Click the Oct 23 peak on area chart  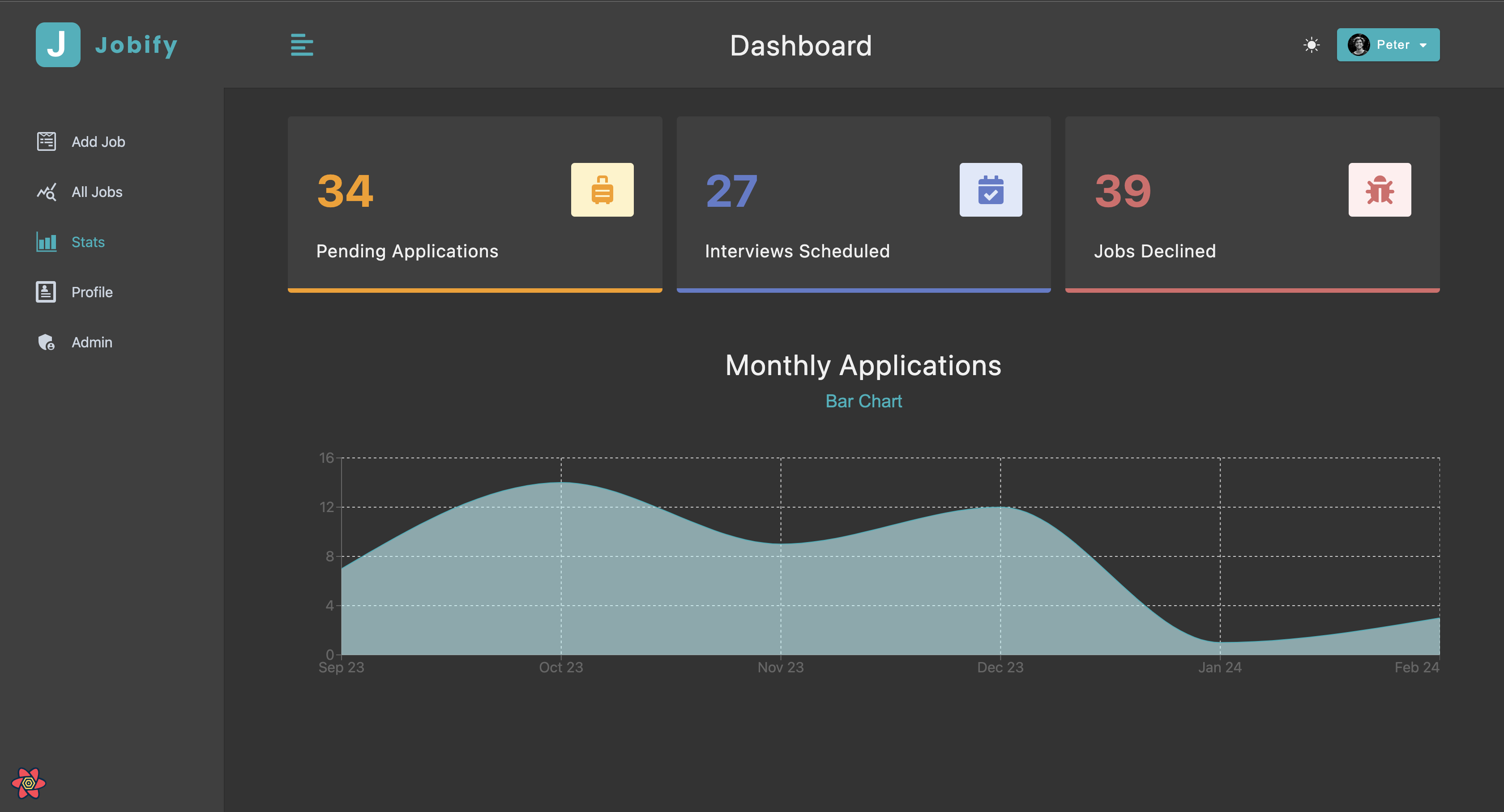pyautogui.click(x=561, y=483)
